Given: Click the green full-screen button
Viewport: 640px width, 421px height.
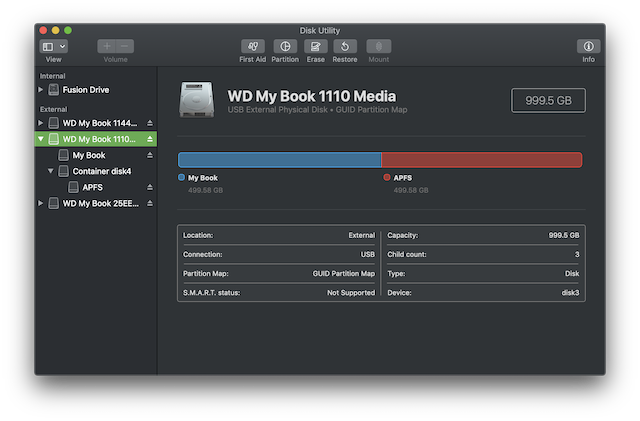Looking at the screenshot, I should tap(68, 30).
